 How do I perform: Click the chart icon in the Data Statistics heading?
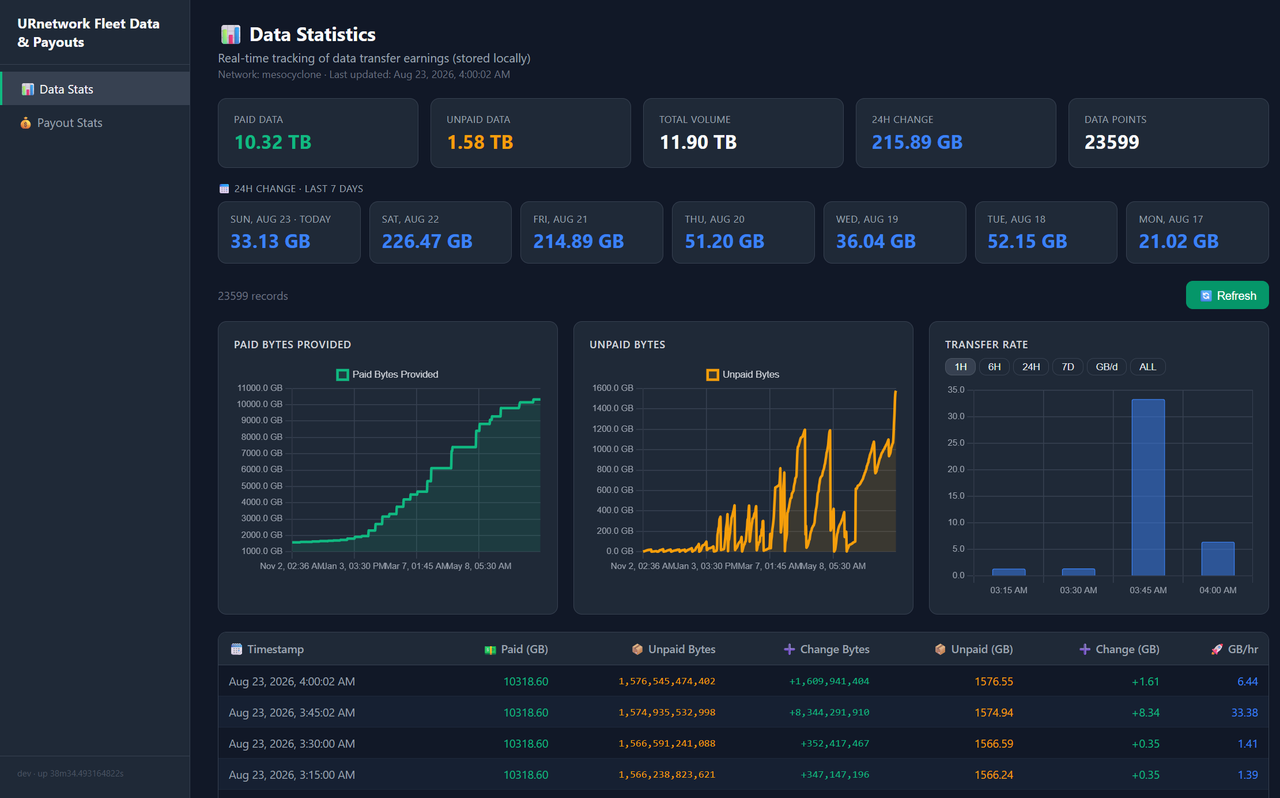point(230,35)
